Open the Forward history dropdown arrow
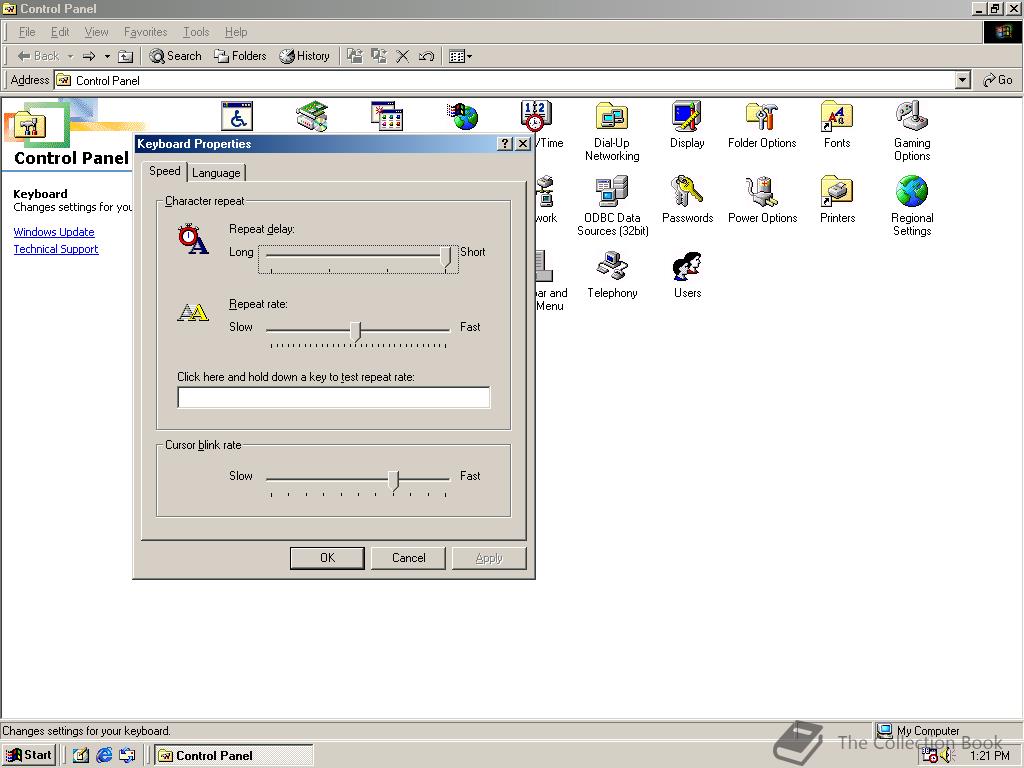The image size is (1024, 768). (107, 57)
